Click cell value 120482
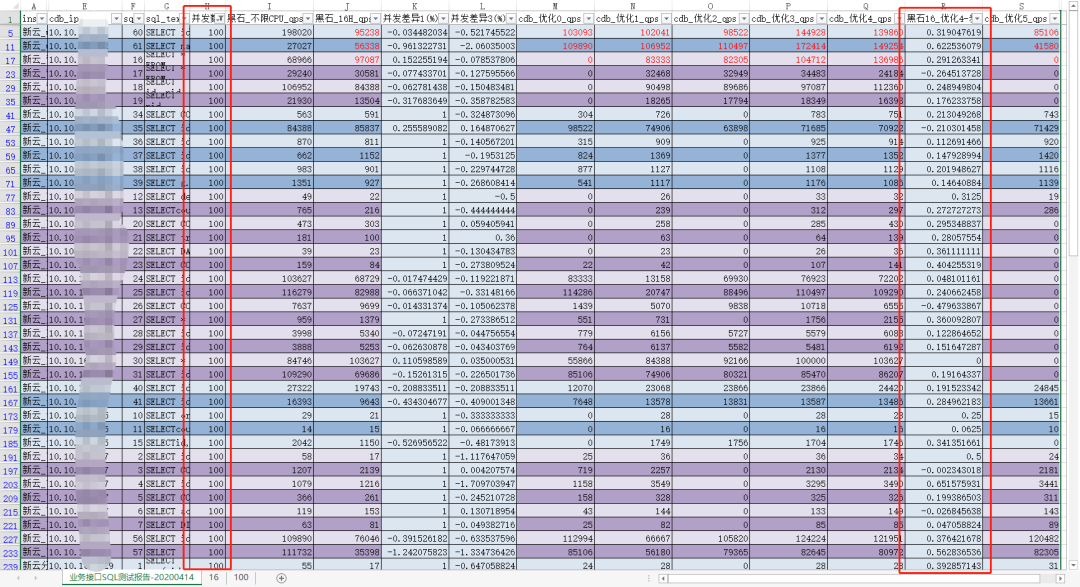The height and width of the screenshot is (587, 1080). click(x=1021, y=539)
